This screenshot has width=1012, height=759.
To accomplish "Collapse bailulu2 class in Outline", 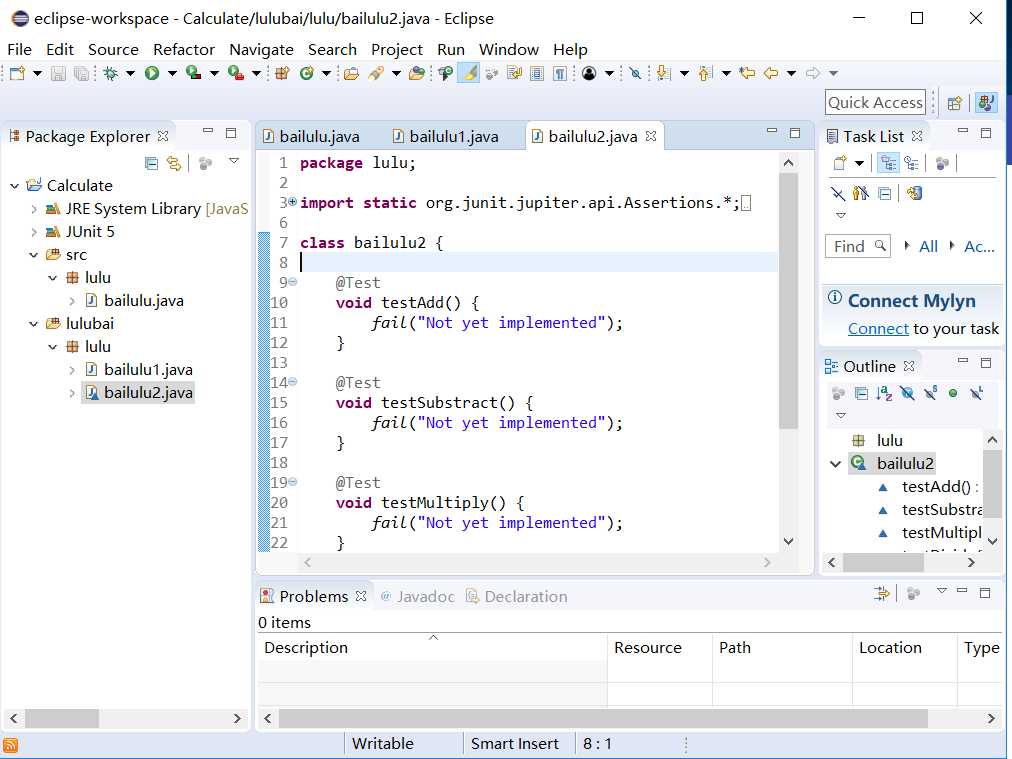I will pyautogui.click(x=835, y=463).
